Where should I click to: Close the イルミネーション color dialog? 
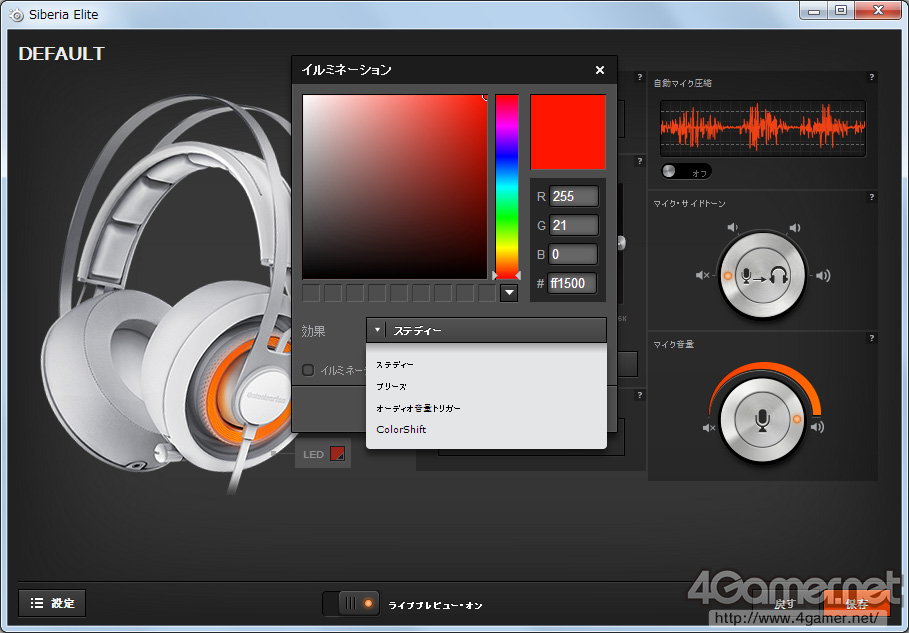(600, 70)
